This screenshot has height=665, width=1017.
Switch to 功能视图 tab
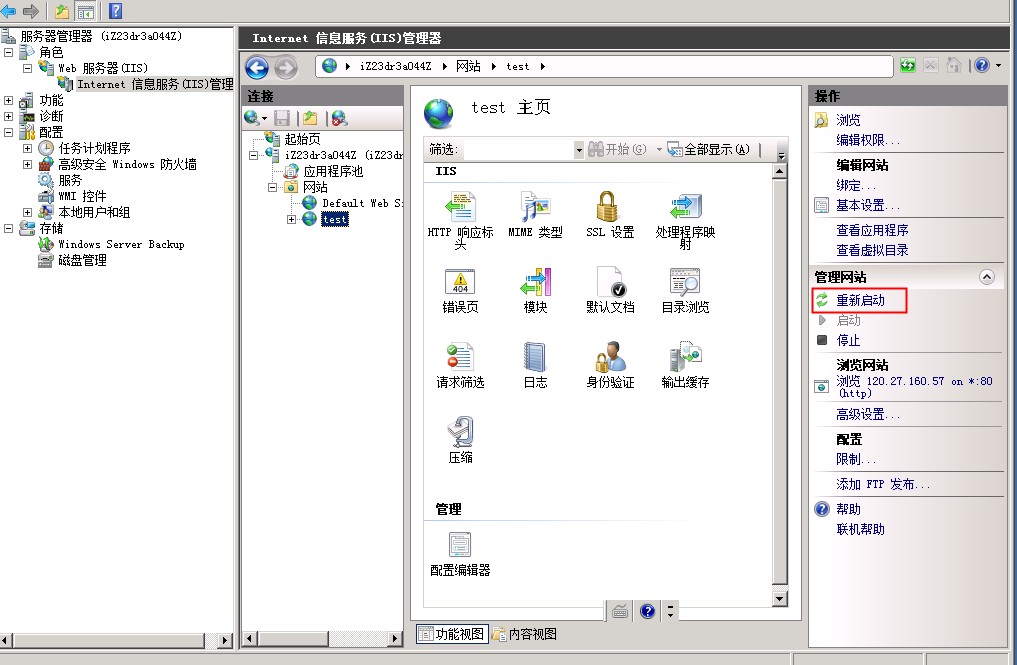coord(451,634)
